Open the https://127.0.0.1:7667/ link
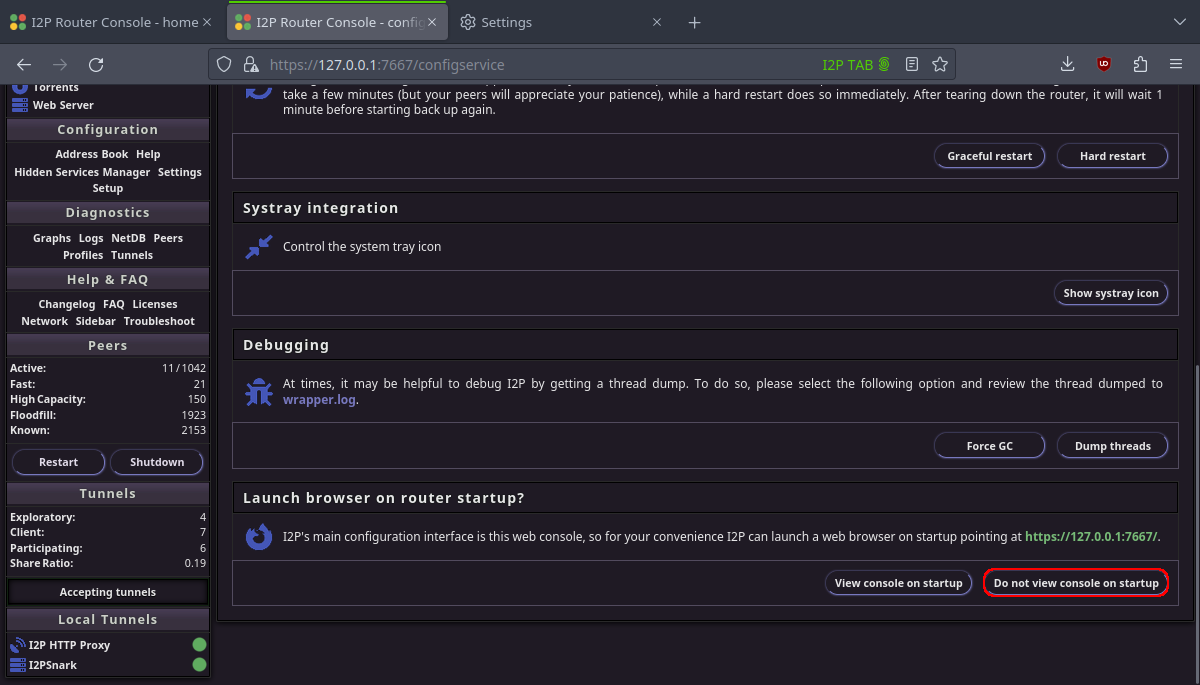This screenshot has height=685, width=1200. click(x=1091, y=537)
